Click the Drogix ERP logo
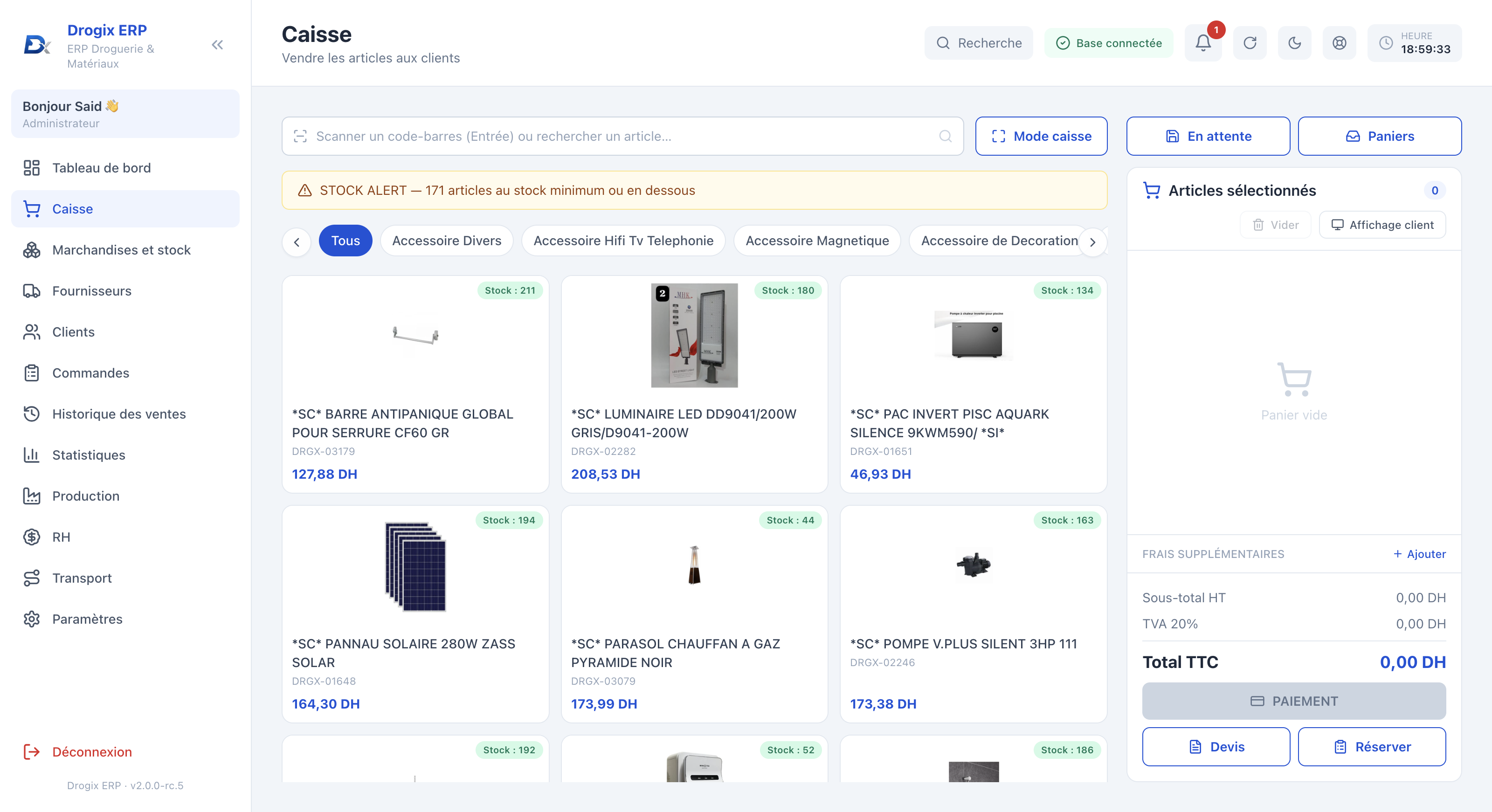The height and width of the screenshot is (812, 1492). (x=37, y=44)
